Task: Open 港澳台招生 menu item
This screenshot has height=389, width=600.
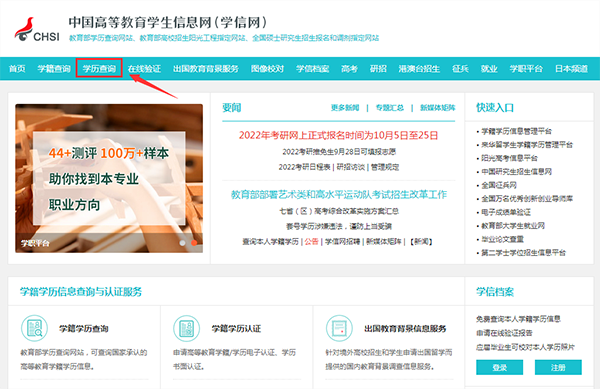Action: [x=419, y=68]
